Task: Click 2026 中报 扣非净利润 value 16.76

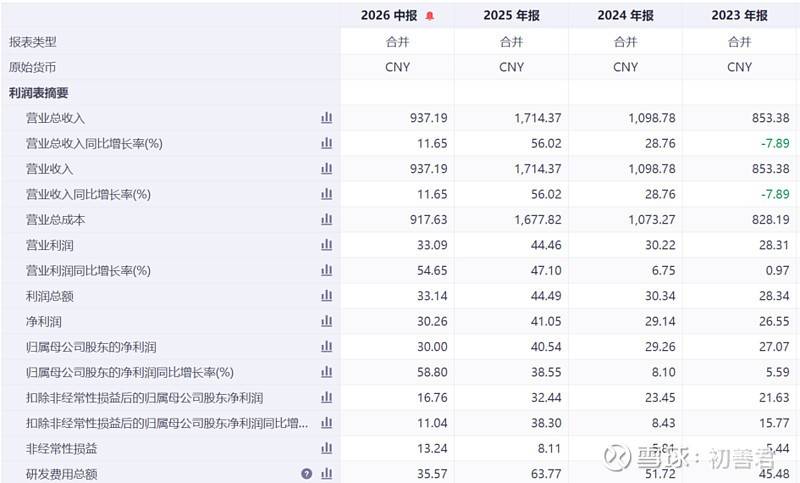Action: (432, 398)
